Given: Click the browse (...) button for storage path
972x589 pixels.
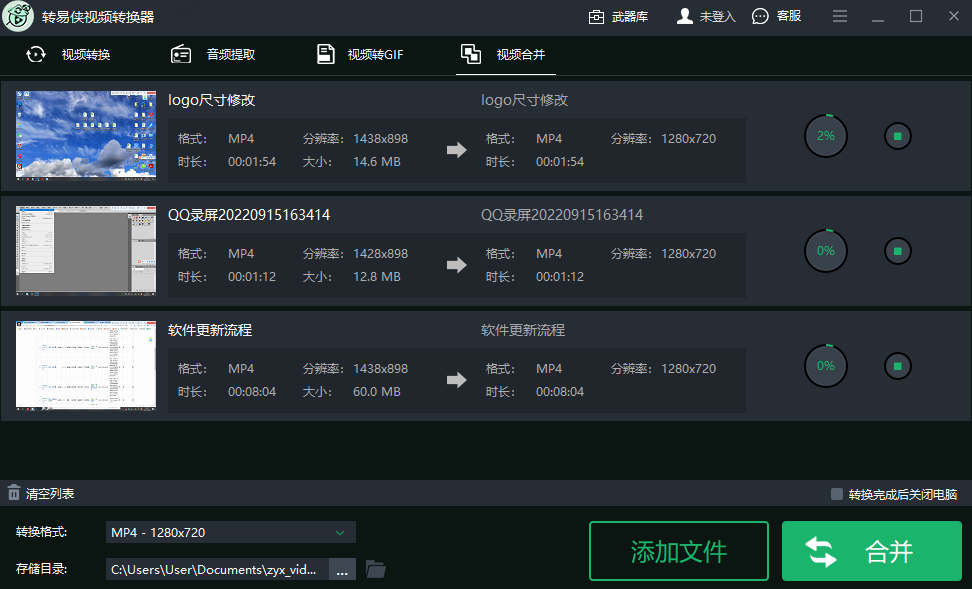Looking at the screenshot, I should tap(342, 569).
